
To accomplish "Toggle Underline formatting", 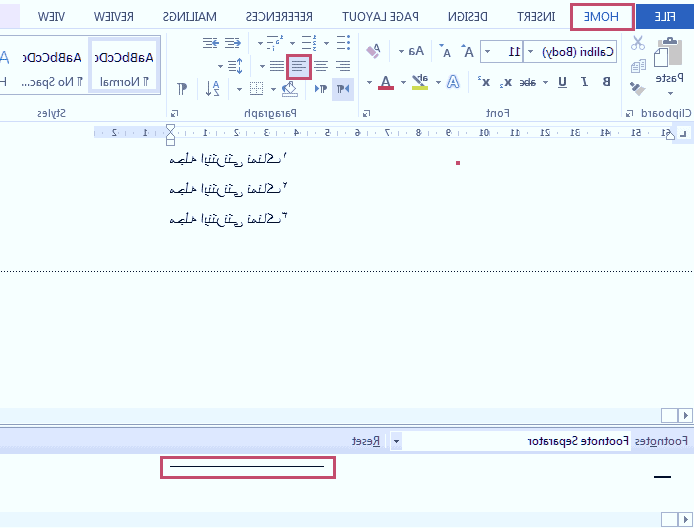I will (562, 82).
